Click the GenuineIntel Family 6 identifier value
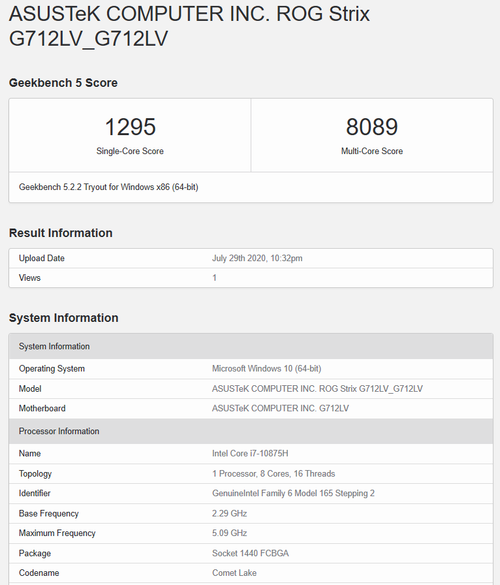Viewport: 500px width, 585px height. tap(293, 493)
